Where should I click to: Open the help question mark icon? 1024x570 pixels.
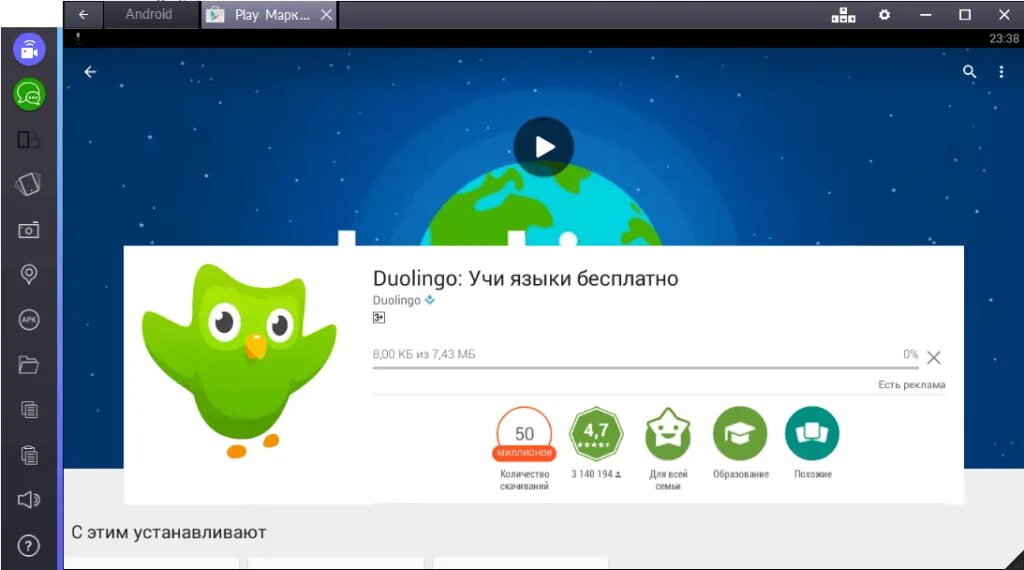[28, 545]
